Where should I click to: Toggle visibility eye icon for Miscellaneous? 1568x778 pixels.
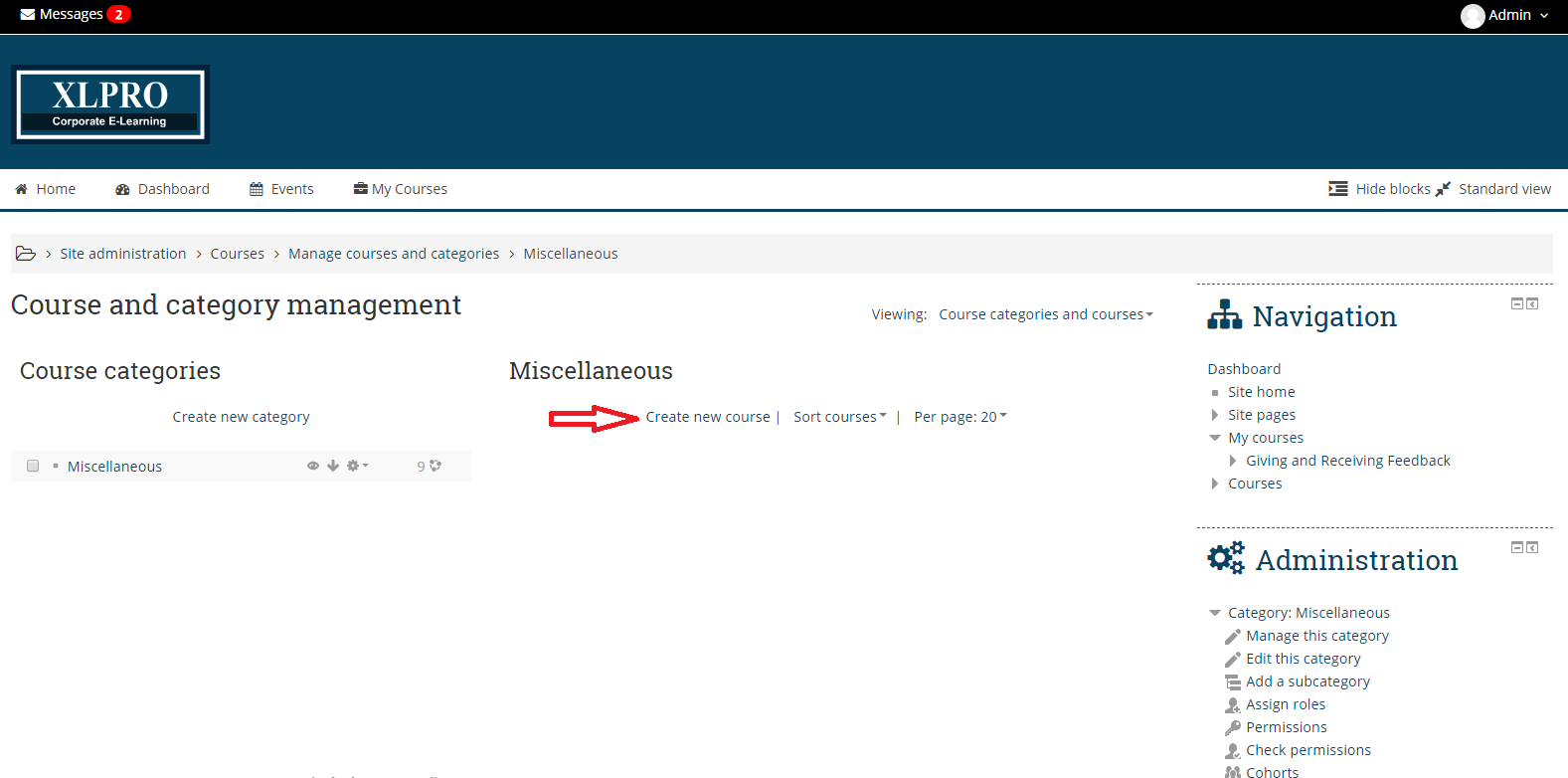tap(313, 466)
